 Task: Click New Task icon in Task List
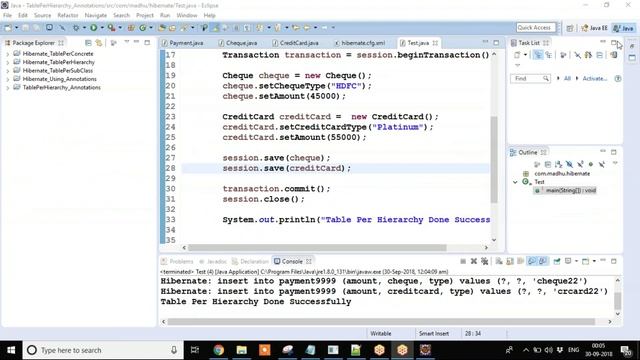(x=517, y=55)
